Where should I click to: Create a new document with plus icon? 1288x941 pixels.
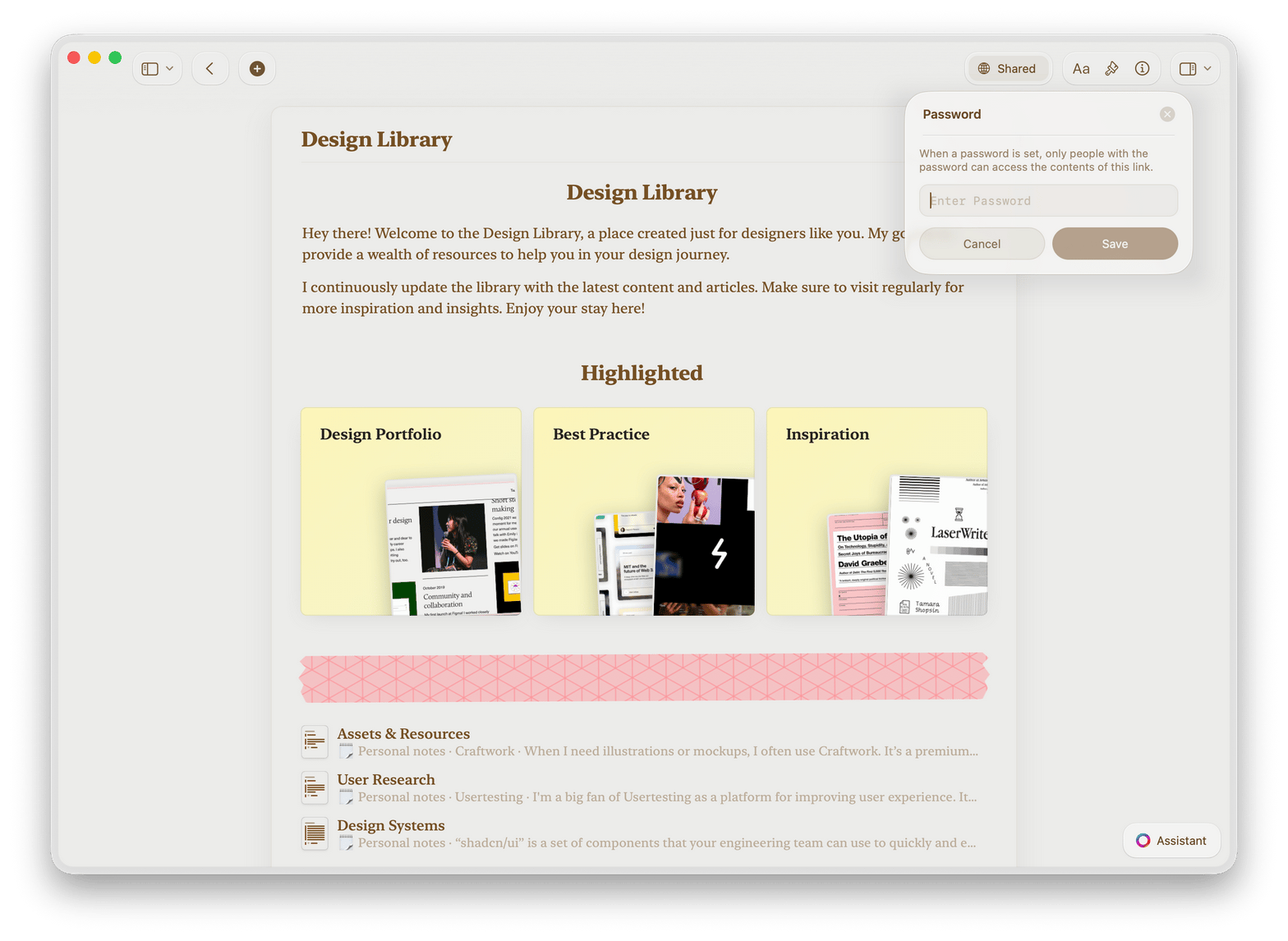[257, 69]
